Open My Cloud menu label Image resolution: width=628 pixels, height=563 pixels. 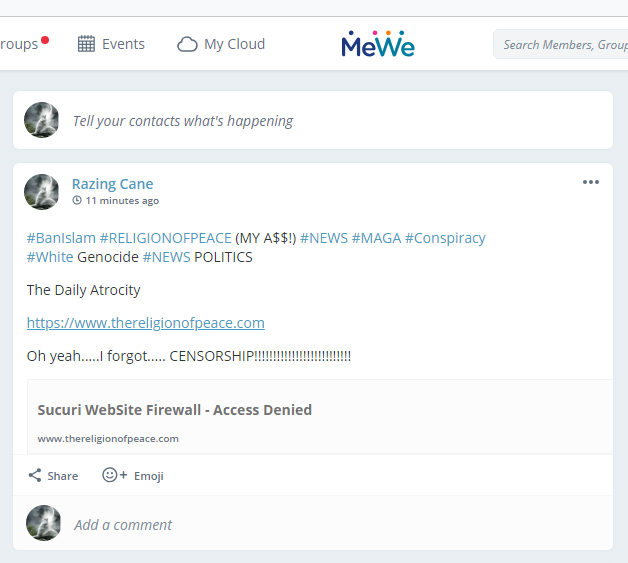click(235, 44)
